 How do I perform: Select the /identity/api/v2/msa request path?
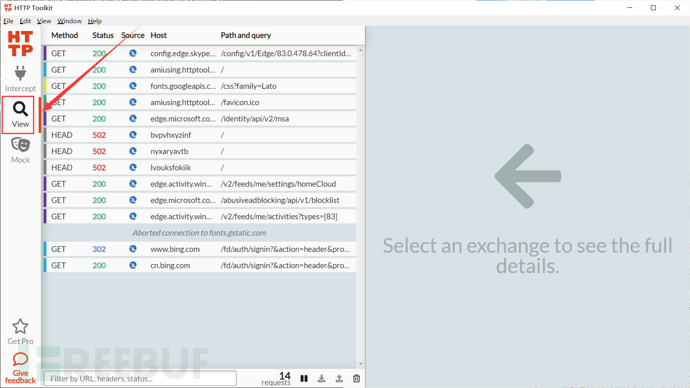tap(255, 118)
